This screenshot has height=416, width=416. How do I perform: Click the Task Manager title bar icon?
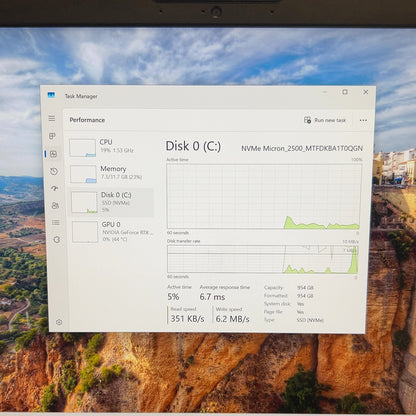point(51,95)
